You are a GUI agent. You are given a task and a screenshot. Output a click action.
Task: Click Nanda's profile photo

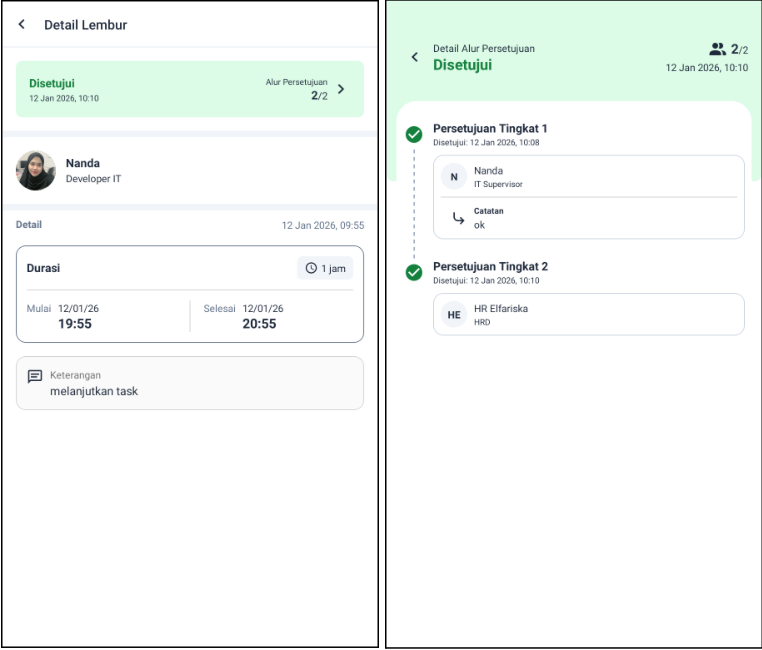tap(36, 171)
